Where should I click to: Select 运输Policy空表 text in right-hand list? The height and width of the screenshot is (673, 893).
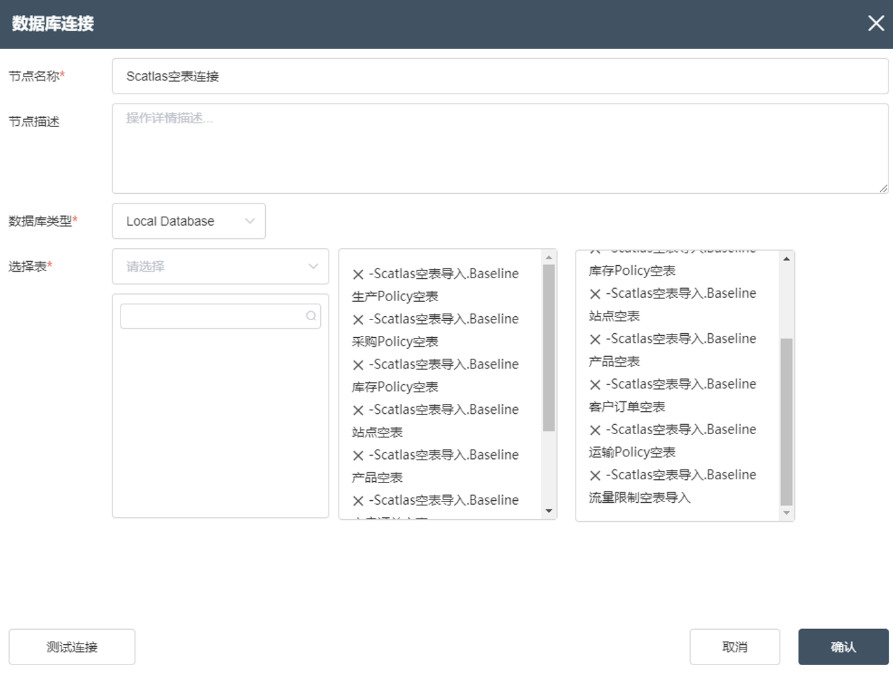point(632,452)
